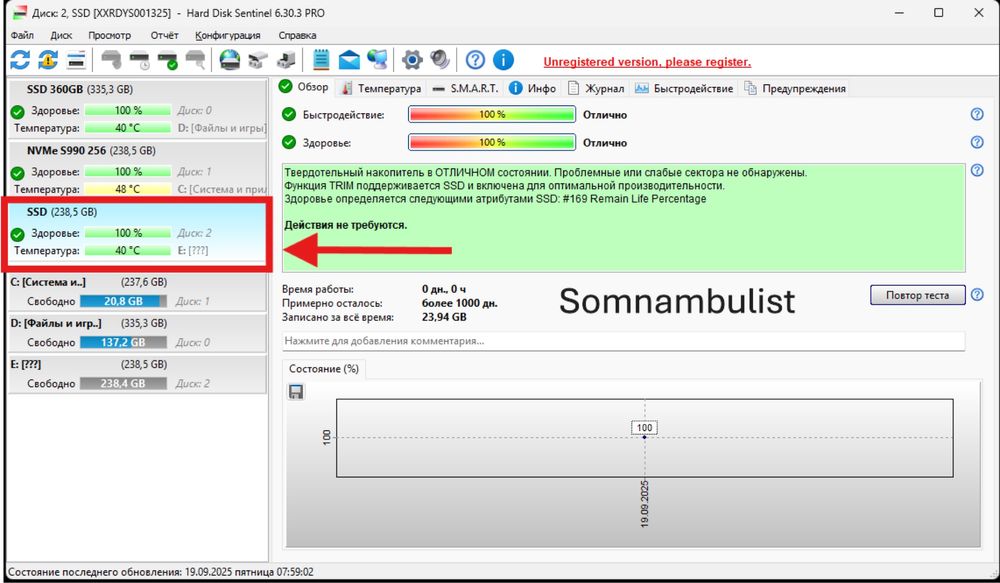Click the 23,94 GB total written value
The width and height of the screenshot is (1000, 583).
444,317
